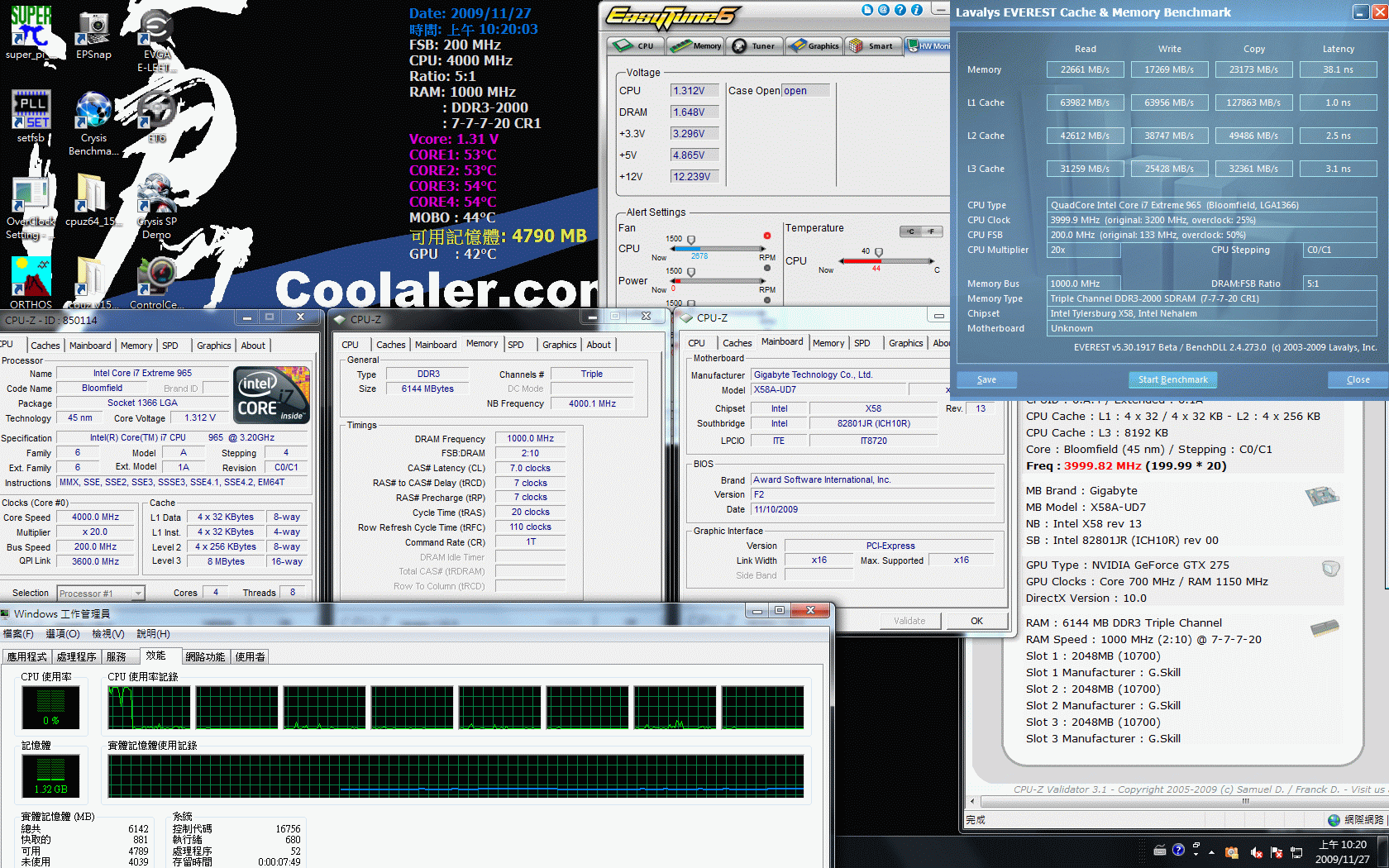Click the globe internet zone icon in browser status bar
This screenshot has height=868, width=1389.
[1334, 820]
